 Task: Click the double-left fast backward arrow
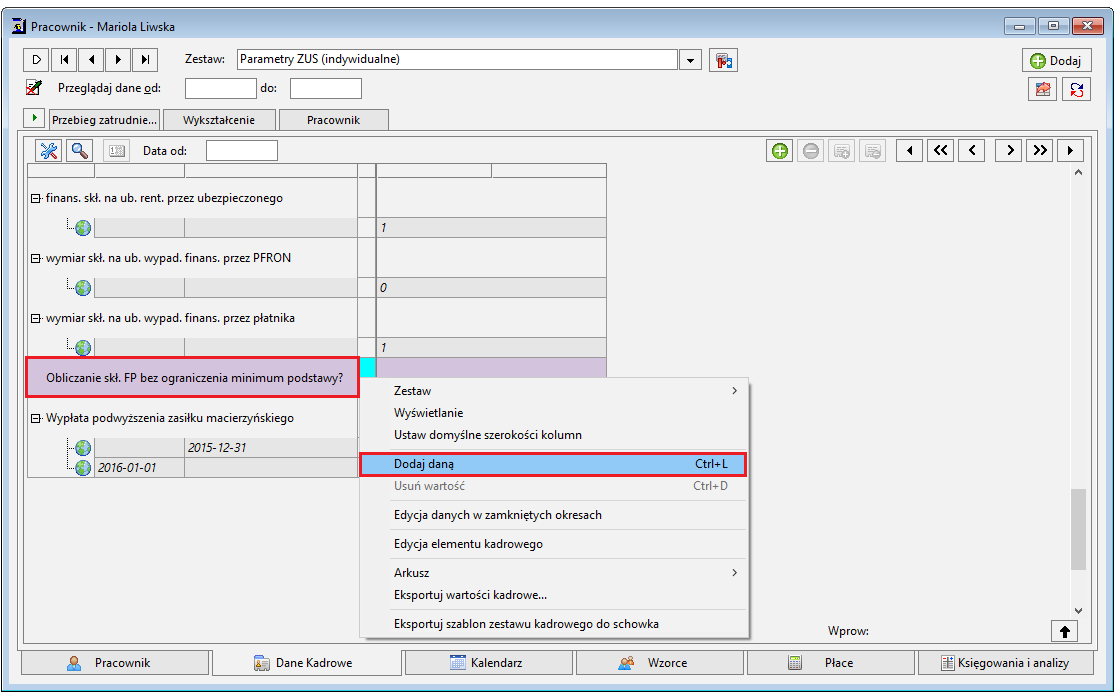click(x=941, y=151)
